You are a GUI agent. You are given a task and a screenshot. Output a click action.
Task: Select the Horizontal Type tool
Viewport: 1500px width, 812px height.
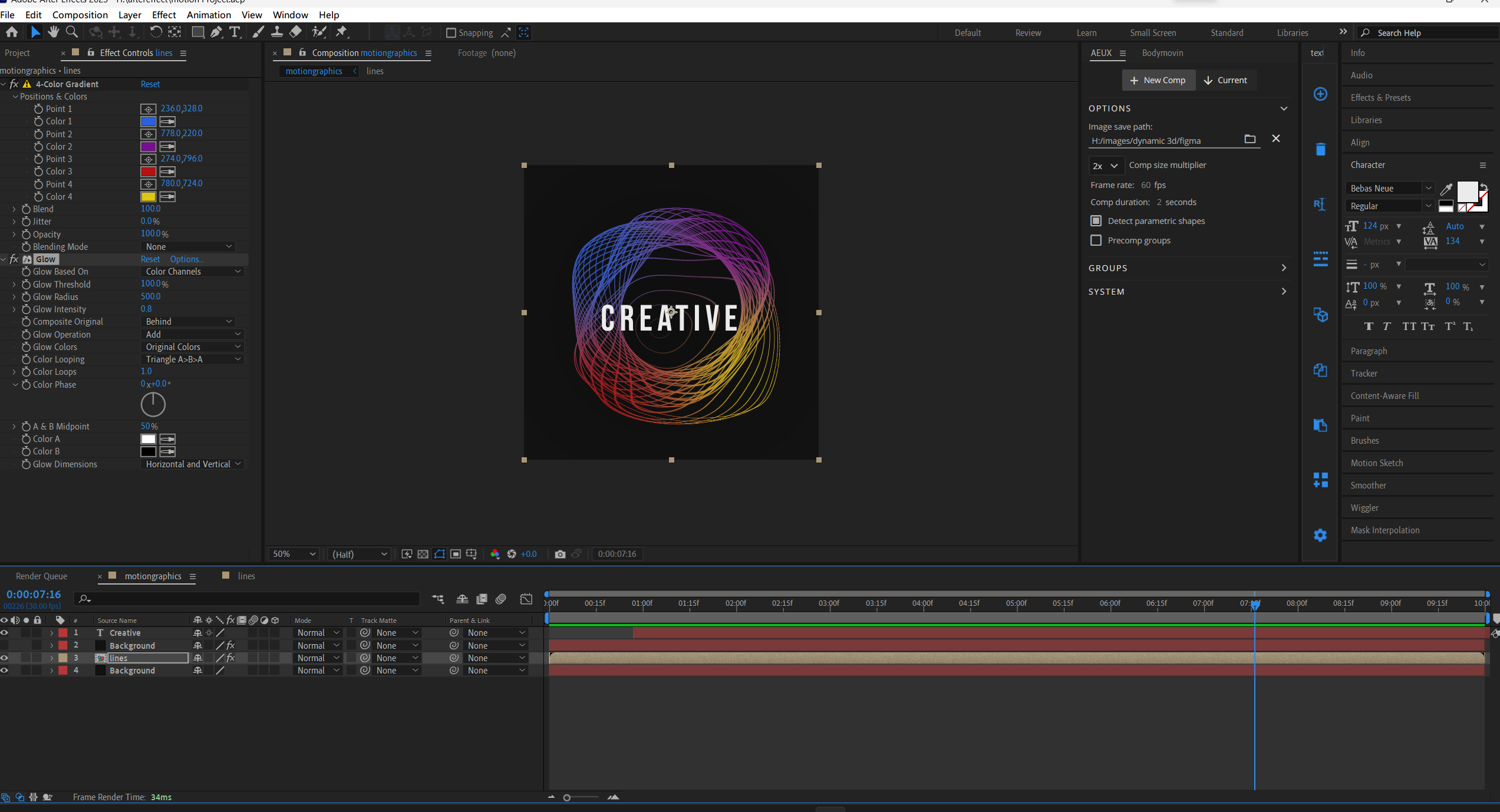pyautogui.click(x=235, y=32)
